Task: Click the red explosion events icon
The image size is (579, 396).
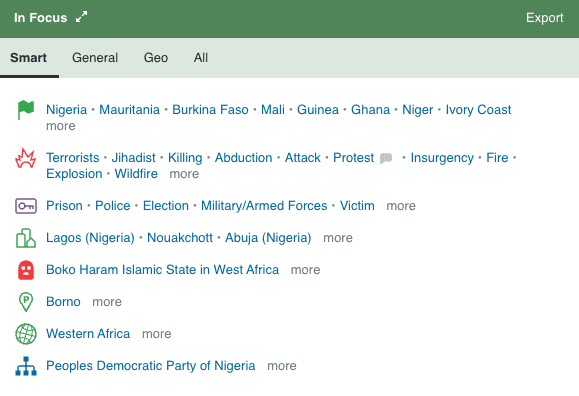Action: (x=25, y=158)
